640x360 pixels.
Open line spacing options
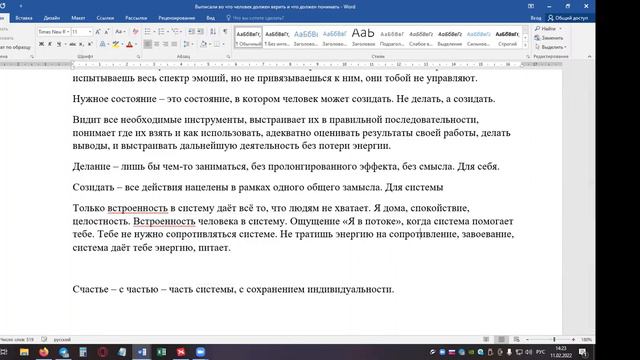pos(187,44)
